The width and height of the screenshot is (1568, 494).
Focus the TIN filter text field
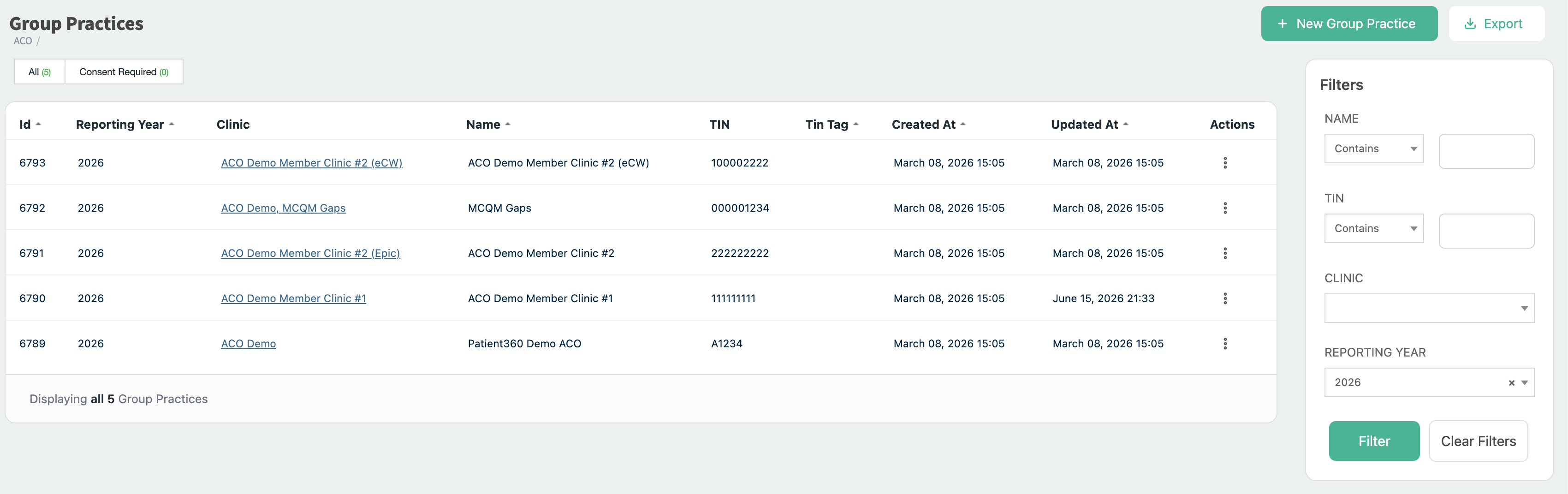[1486, 231]
